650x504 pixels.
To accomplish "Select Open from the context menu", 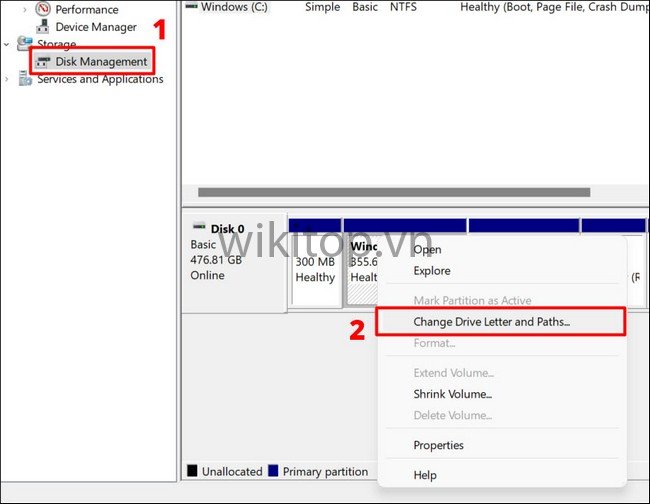I will click(x=427, y=250).
